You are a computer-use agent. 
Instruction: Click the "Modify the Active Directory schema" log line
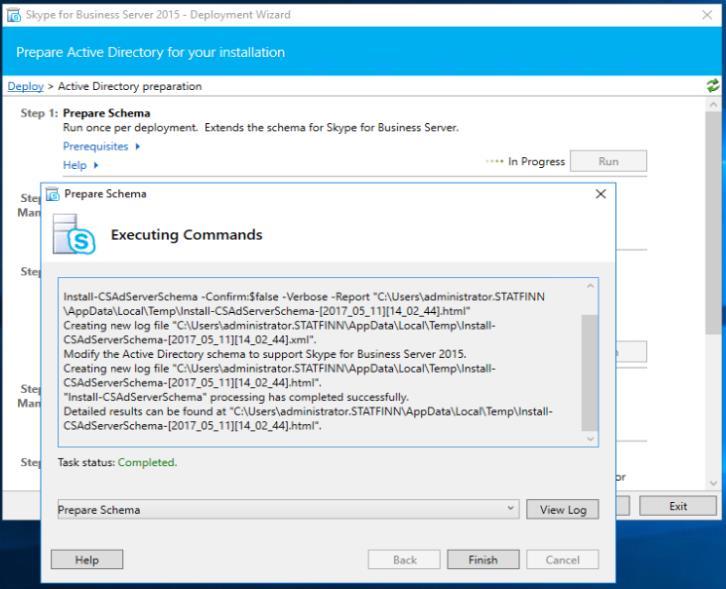(x=265, y=354)
